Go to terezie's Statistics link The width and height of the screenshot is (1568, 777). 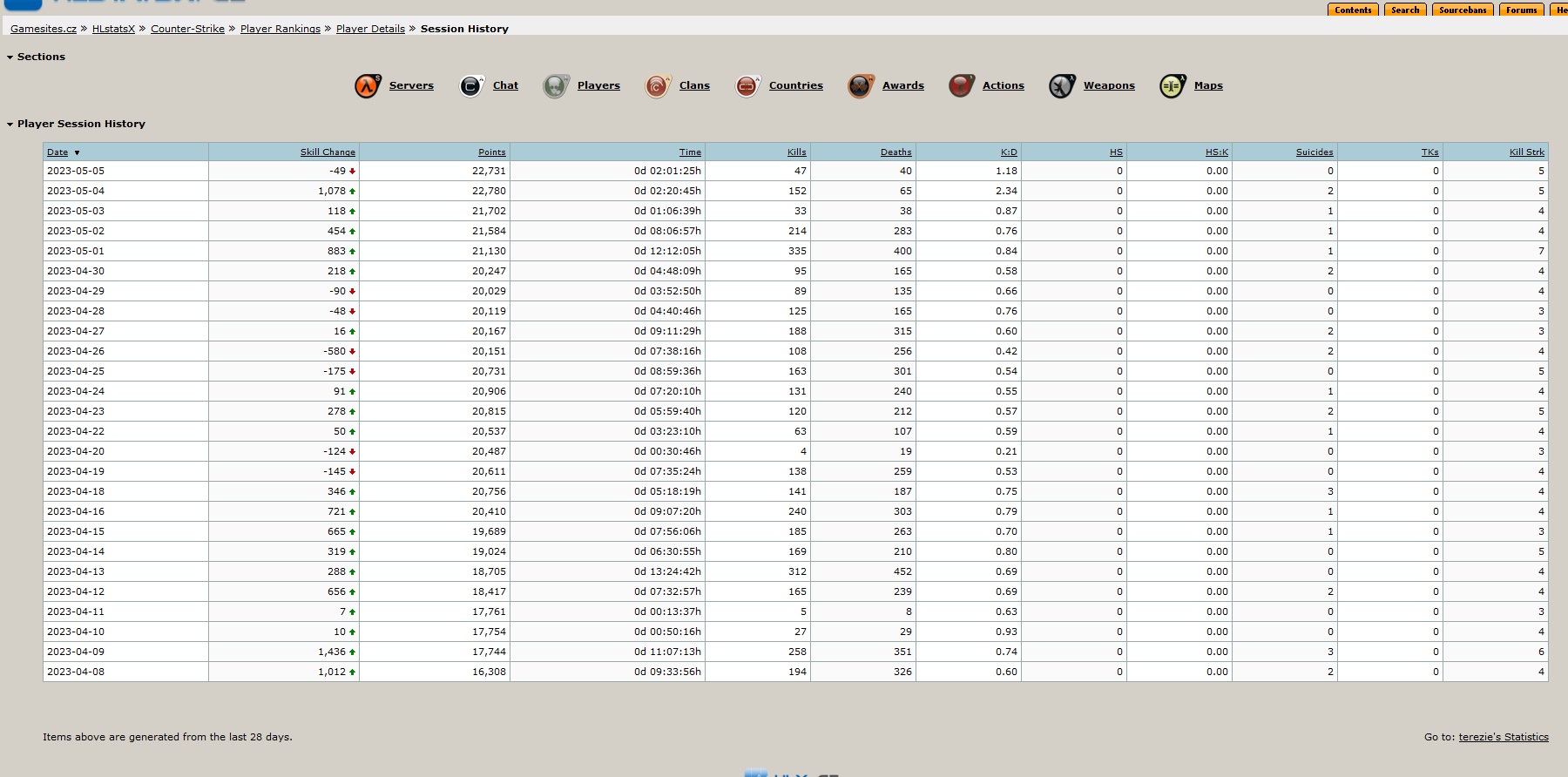(1504, 737)
